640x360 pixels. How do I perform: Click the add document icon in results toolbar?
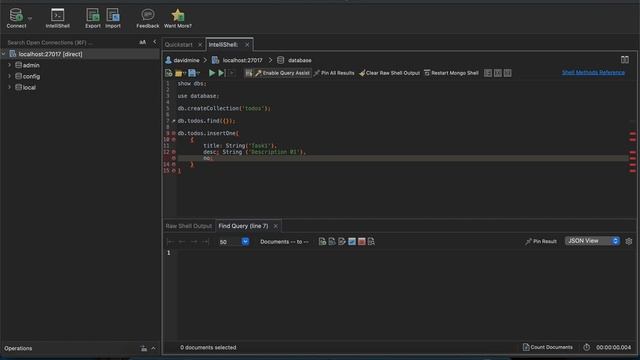click(322, 242)
